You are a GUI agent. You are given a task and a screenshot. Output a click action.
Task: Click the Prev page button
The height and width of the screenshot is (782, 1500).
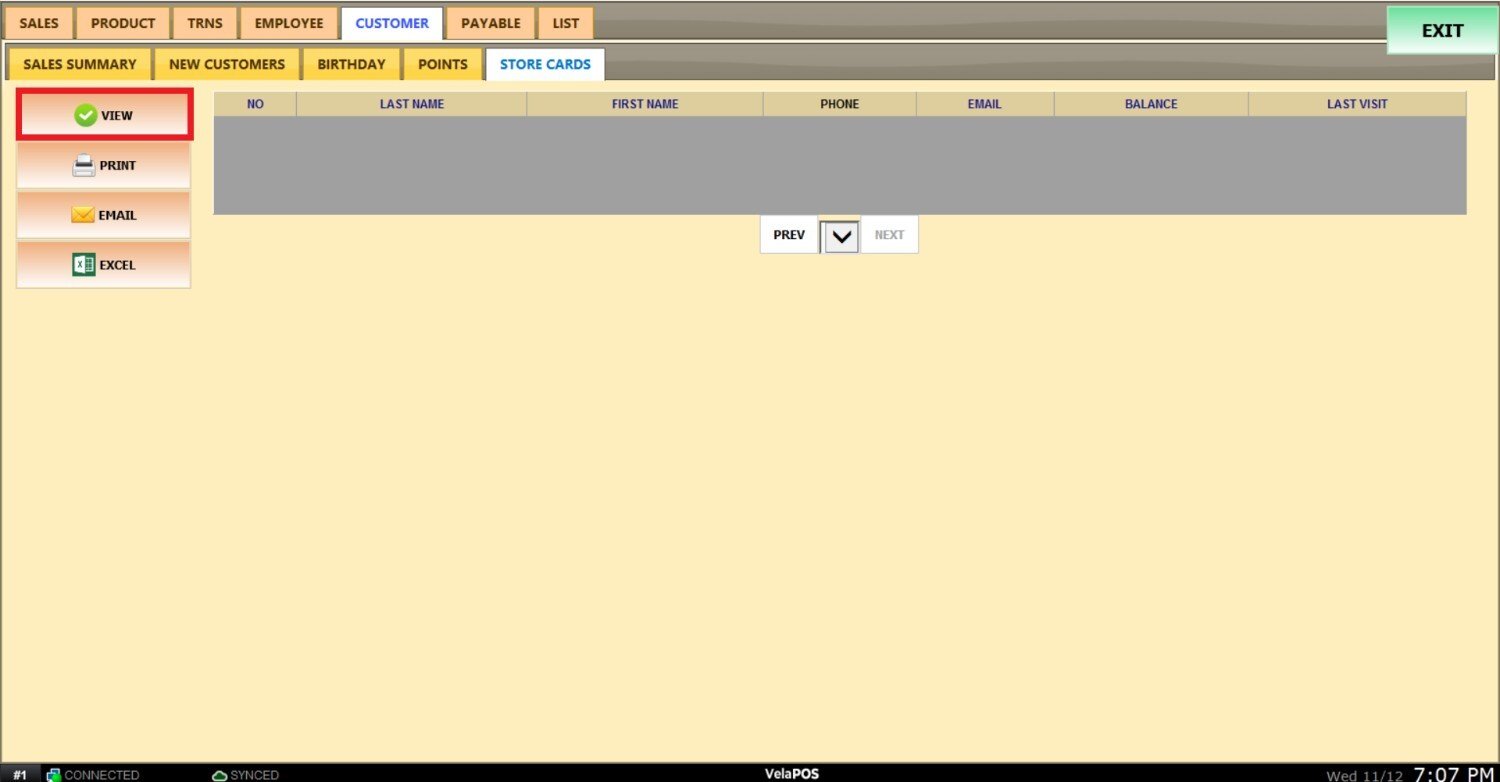coord(789,235)
